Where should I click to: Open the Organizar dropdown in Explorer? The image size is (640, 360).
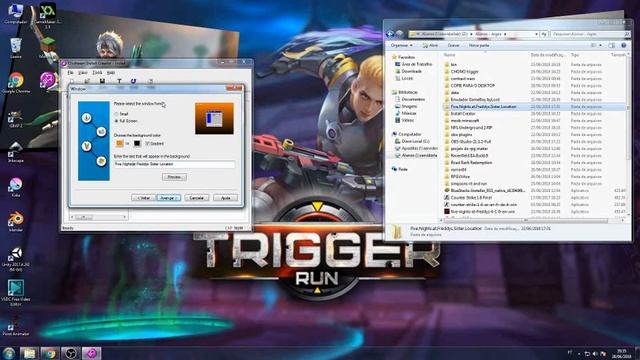point(402,45)
